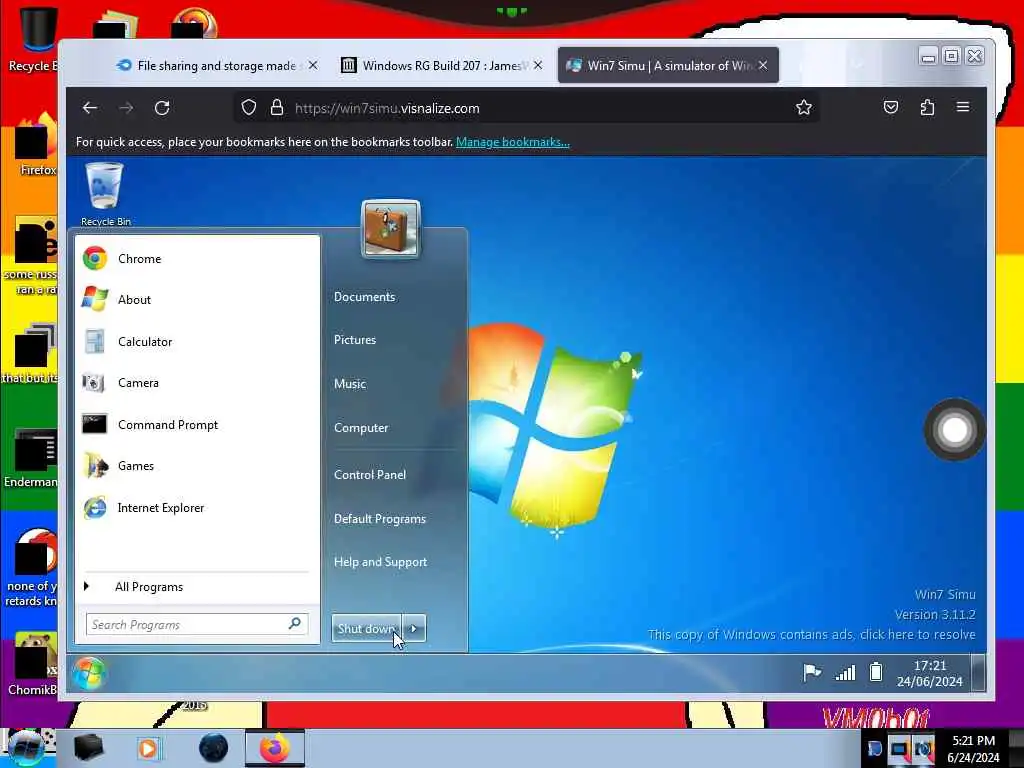
Task: Click the floating round assistive button
Action: tap(955, 430)
